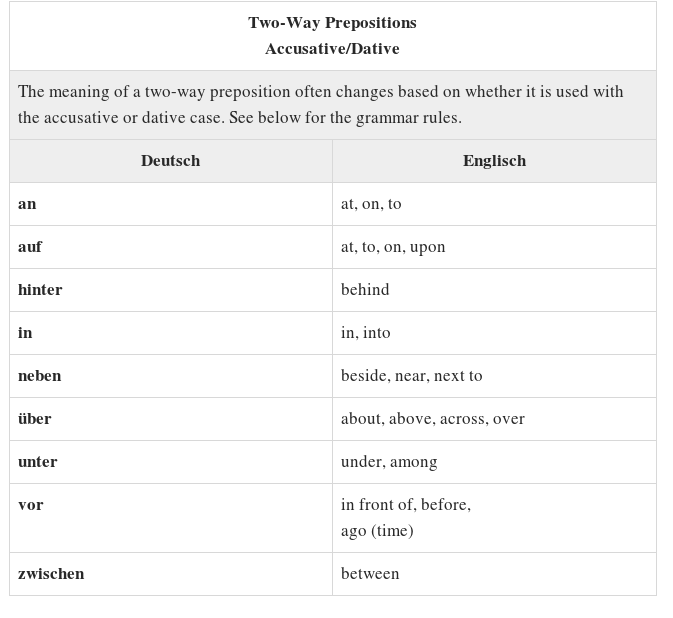Screen dimensions: 673x618
Task: Select the German word 'über'
Action: 34,418
